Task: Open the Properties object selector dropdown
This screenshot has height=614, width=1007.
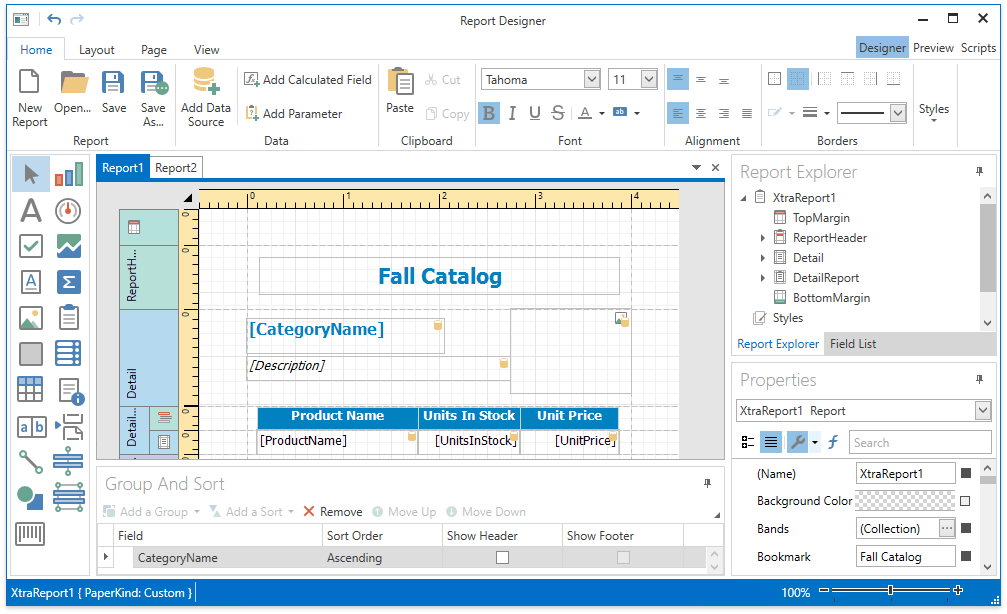Action: 983,410
